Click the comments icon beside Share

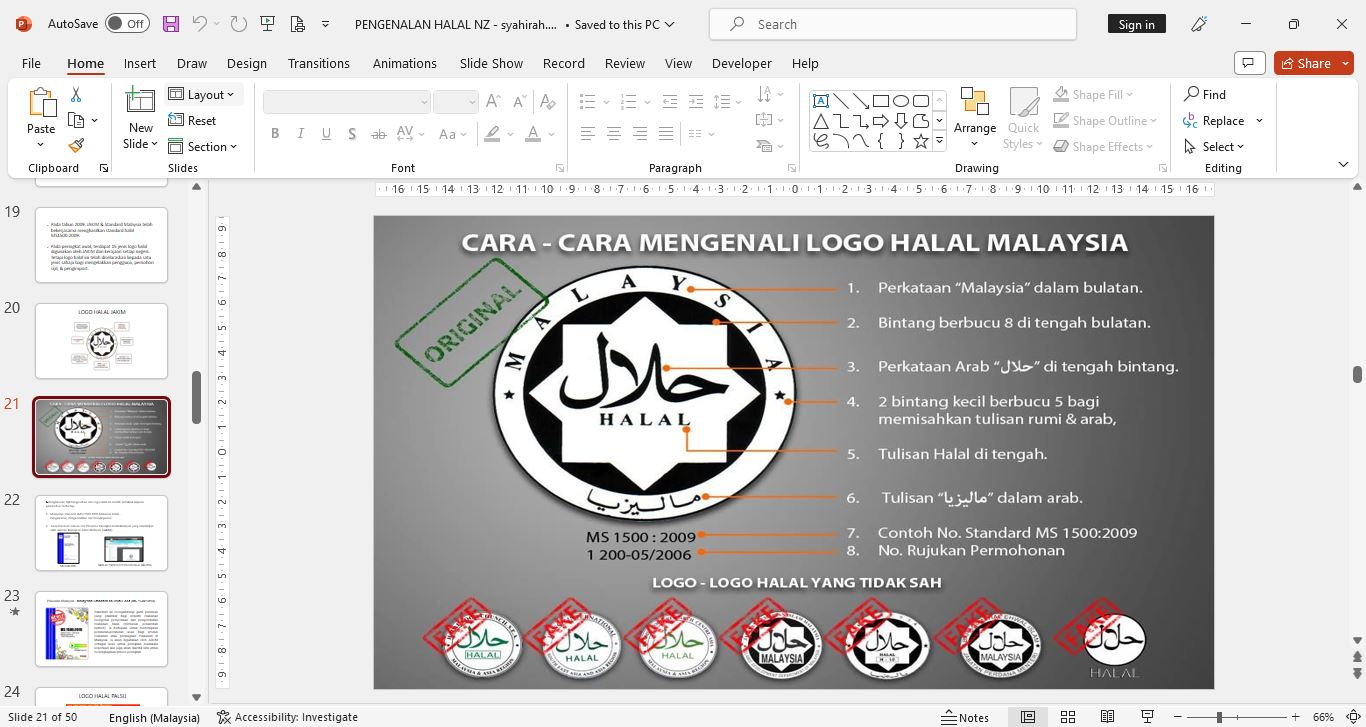1248,63
